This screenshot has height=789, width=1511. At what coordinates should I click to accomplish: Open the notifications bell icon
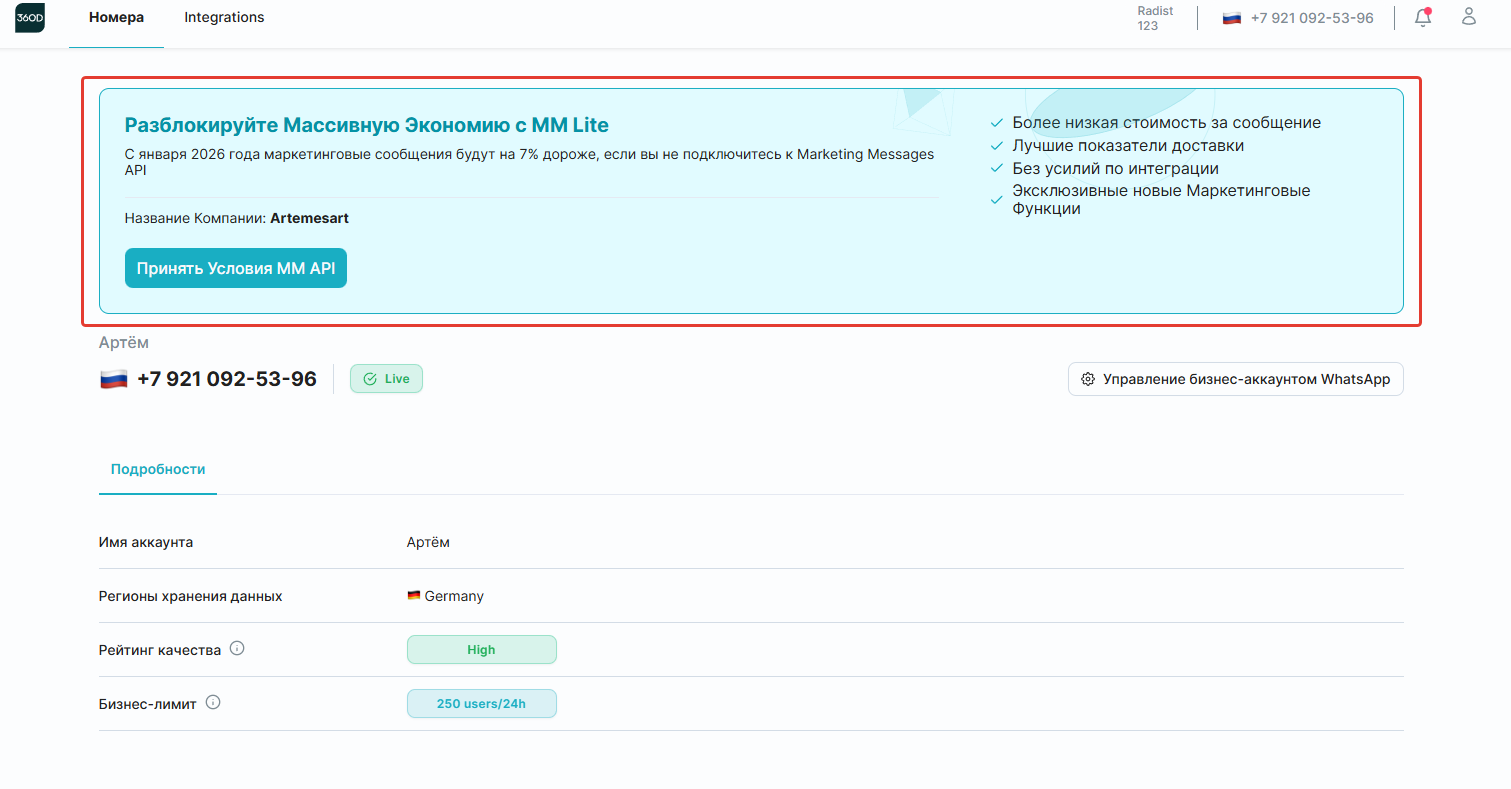[1422, 17]
